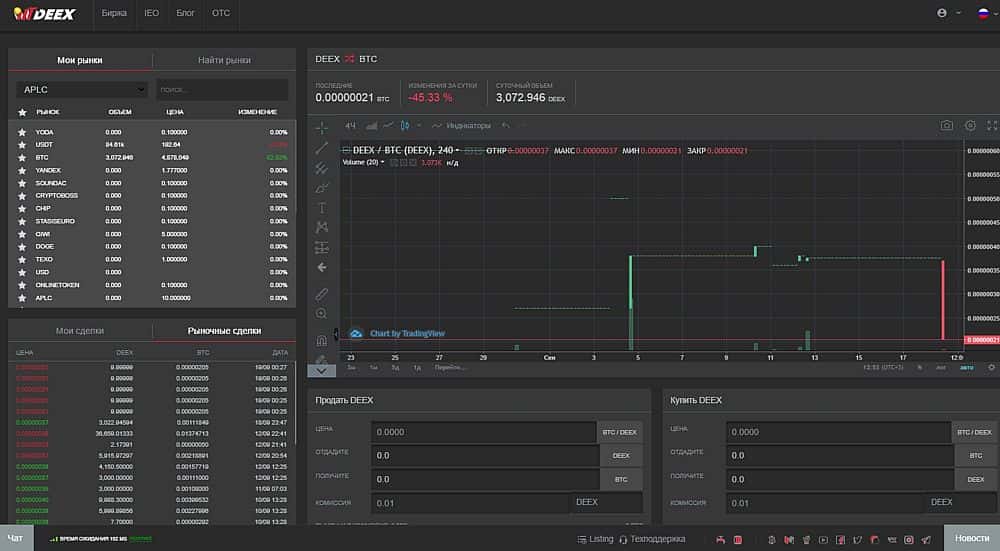The height and width of the screenshot is (551, 1000).
Task: Open the APLC market dropdown
Action: (x=81, y=90)
